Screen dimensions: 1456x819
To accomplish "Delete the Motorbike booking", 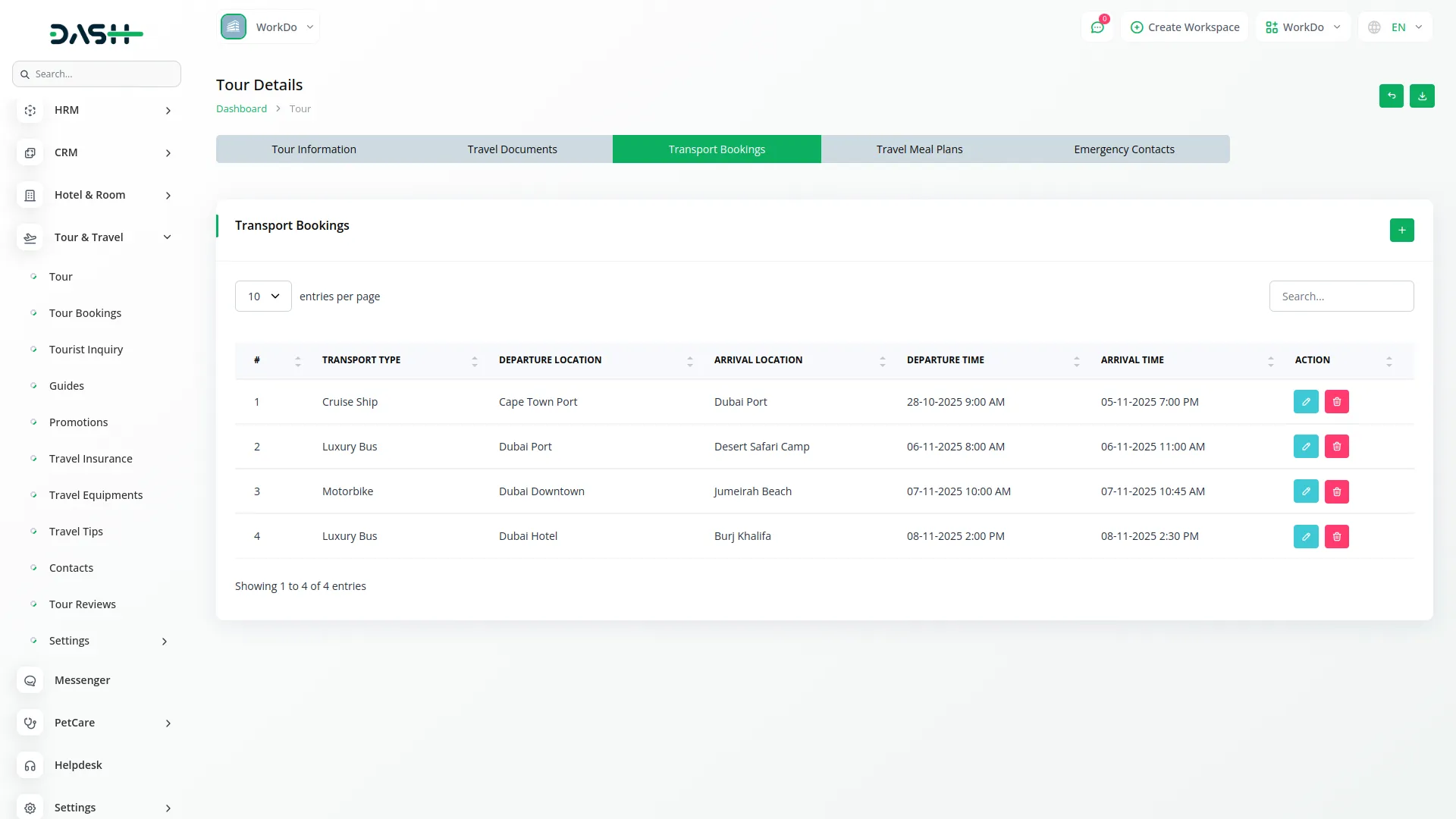I will pyautogui.click(x=1337, y=491).
